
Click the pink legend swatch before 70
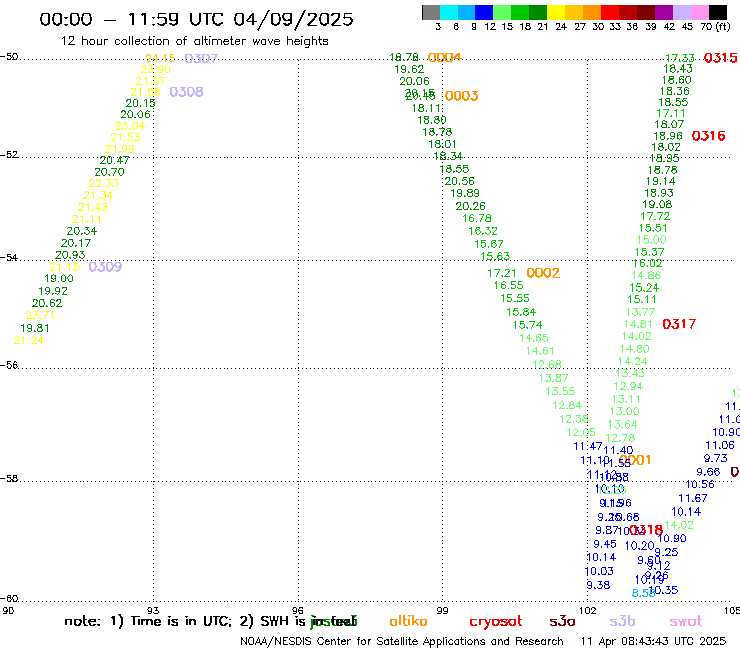click(x=700, y=12)
